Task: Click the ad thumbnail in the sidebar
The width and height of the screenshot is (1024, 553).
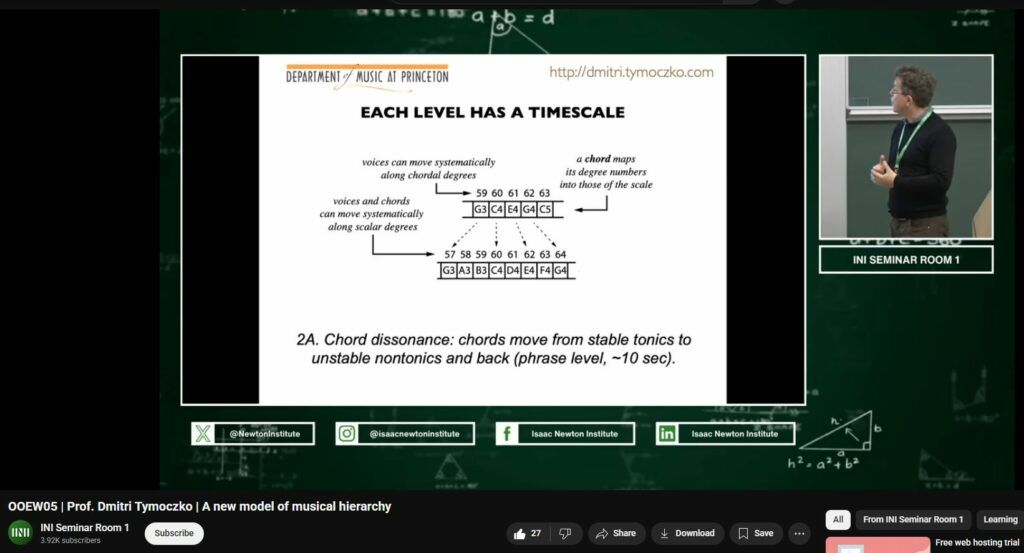Action: (877, 545)
